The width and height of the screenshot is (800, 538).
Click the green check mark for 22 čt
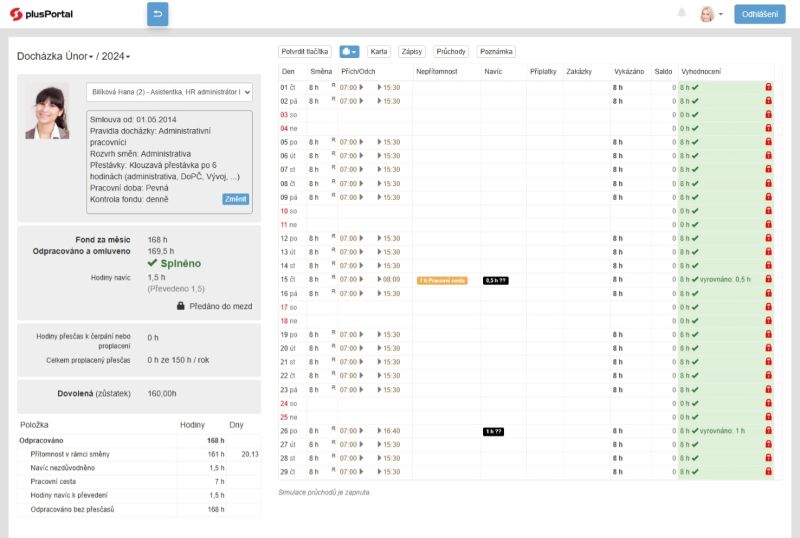click(695, 376)
